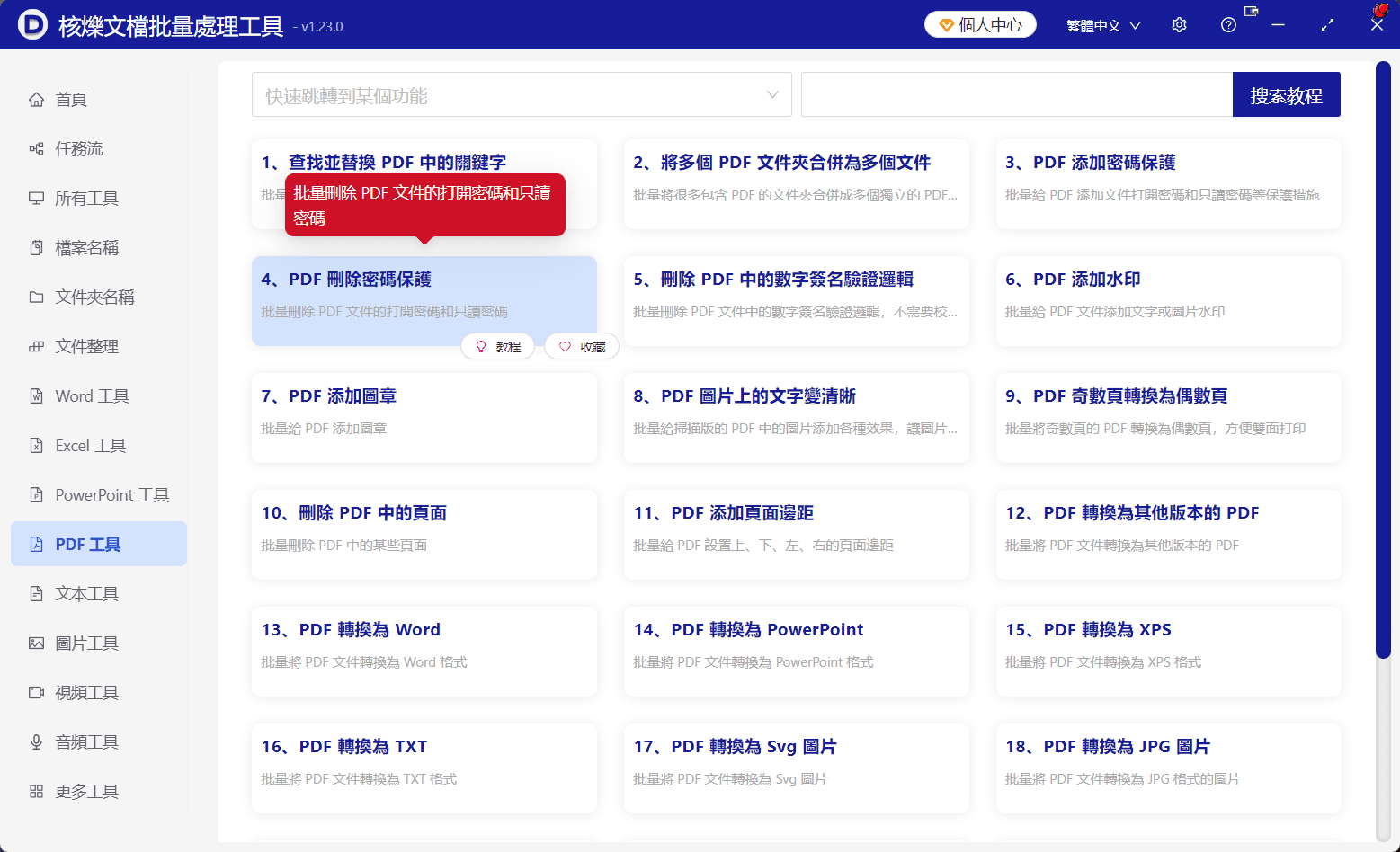Click the app logo in title bar
The height and width of the screenshot is (852, 1400).
32,25
